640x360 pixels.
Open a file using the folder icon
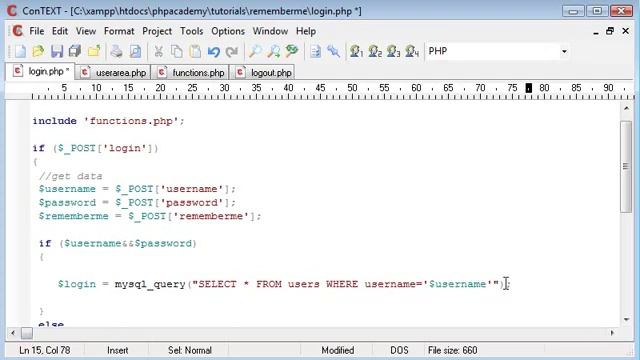click(x=38, y=51)
